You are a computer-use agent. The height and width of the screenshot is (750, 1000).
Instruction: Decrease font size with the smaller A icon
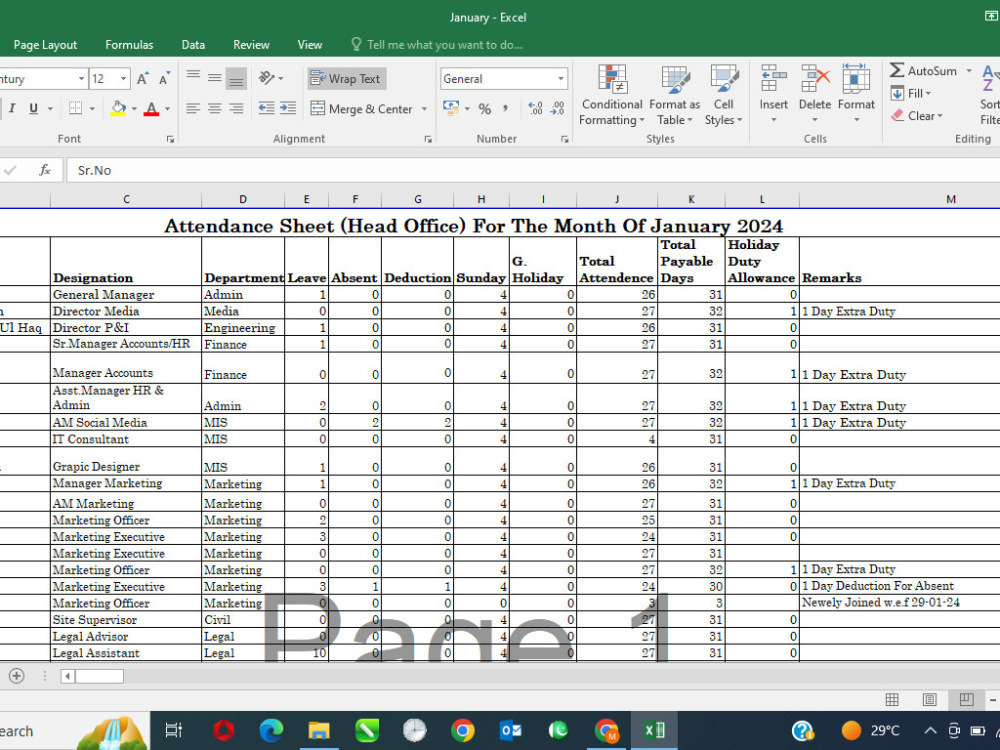(164, 78)
